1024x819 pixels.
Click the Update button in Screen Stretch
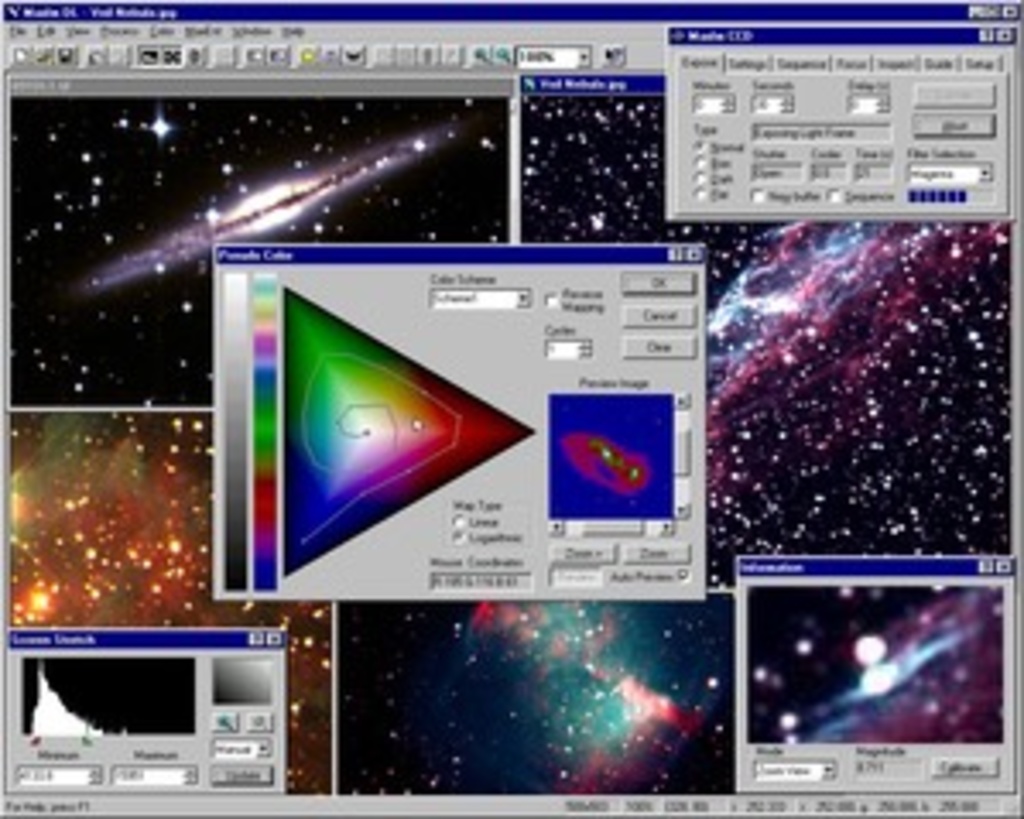coord(244,774)
